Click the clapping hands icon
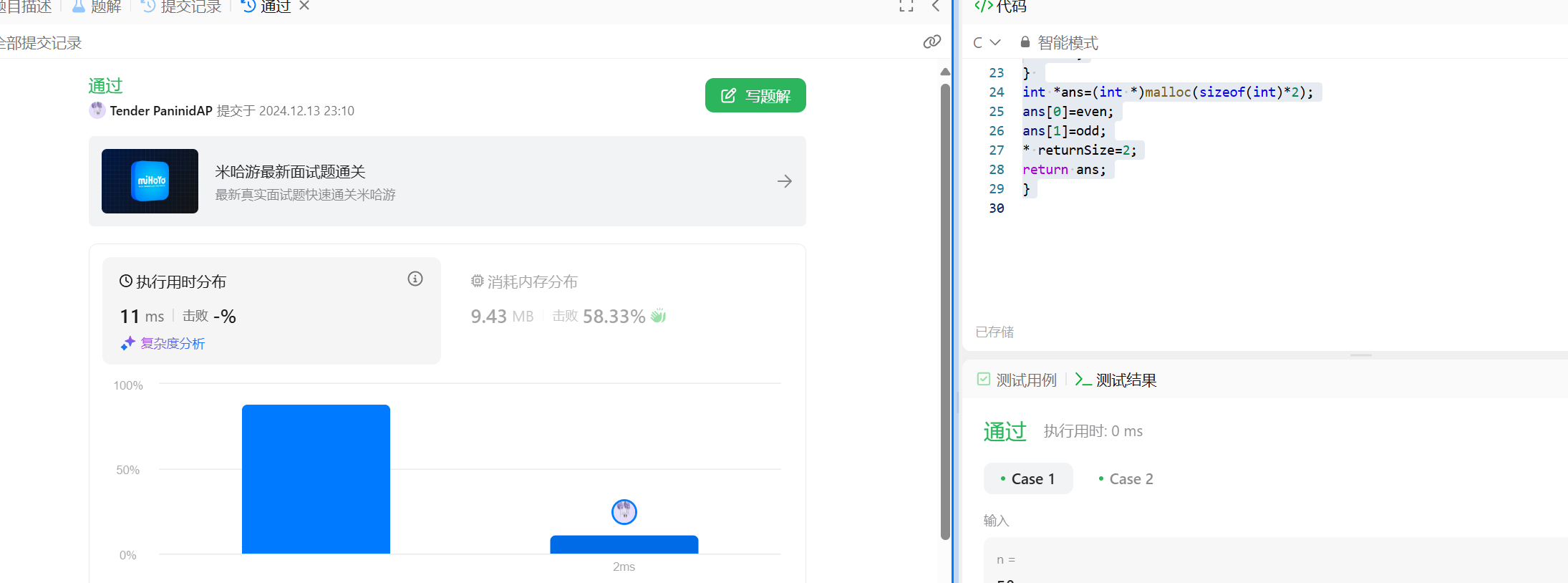1568x583 pixels. tap(658, 316)
